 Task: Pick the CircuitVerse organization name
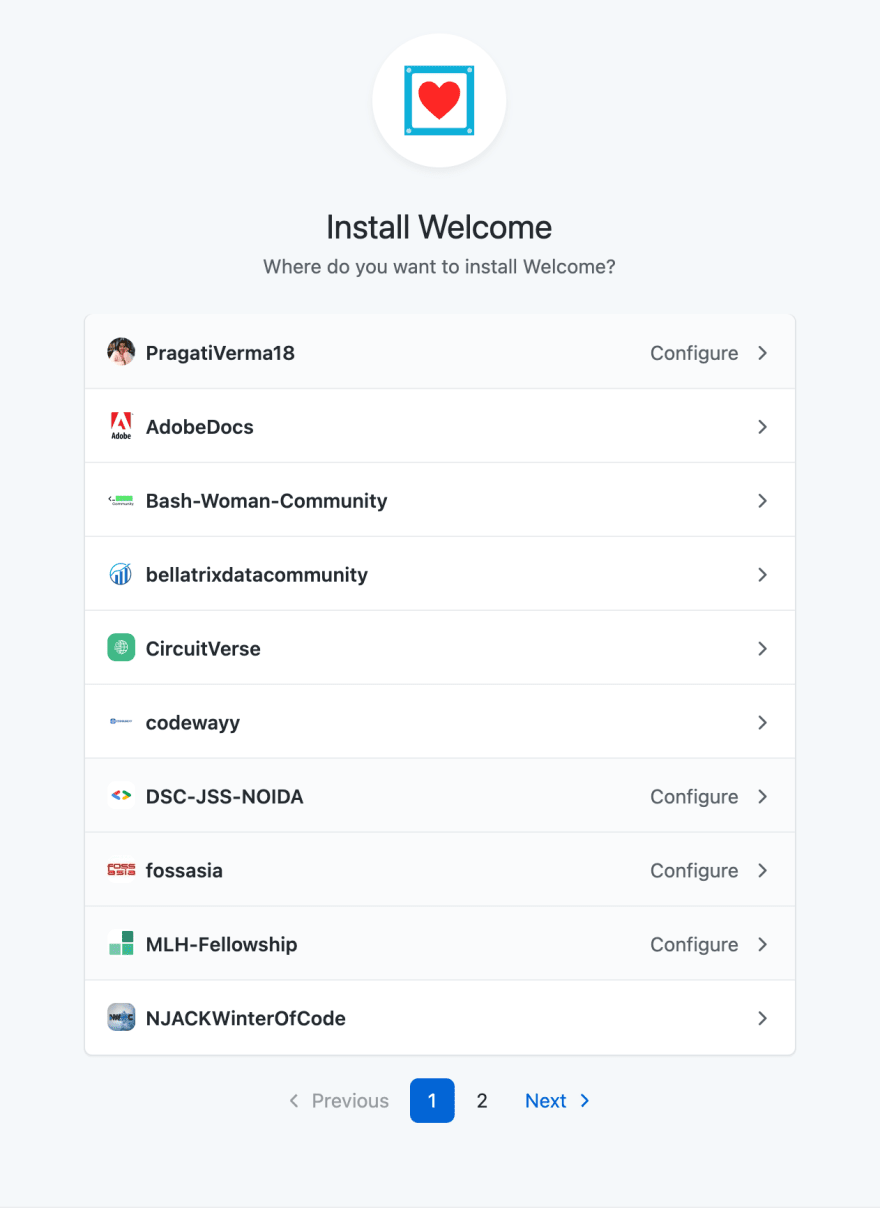coord(203,649)
